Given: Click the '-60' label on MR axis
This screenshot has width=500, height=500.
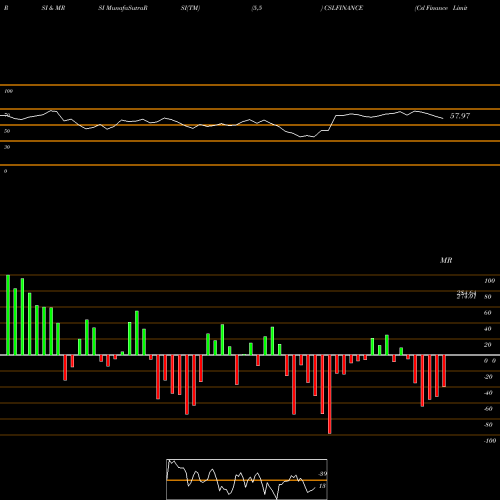Looking at the screenshot, I should 488,409.
